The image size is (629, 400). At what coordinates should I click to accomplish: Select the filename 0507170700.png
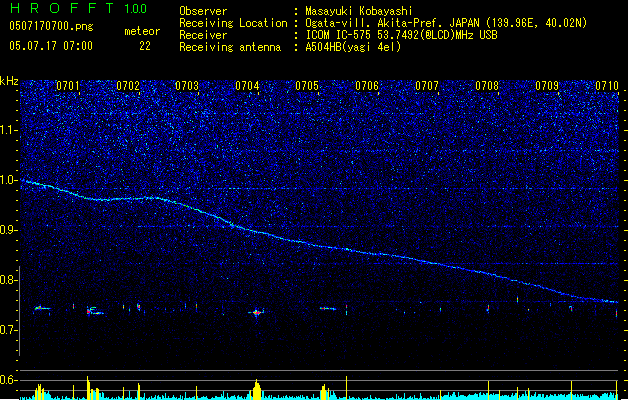51,26
